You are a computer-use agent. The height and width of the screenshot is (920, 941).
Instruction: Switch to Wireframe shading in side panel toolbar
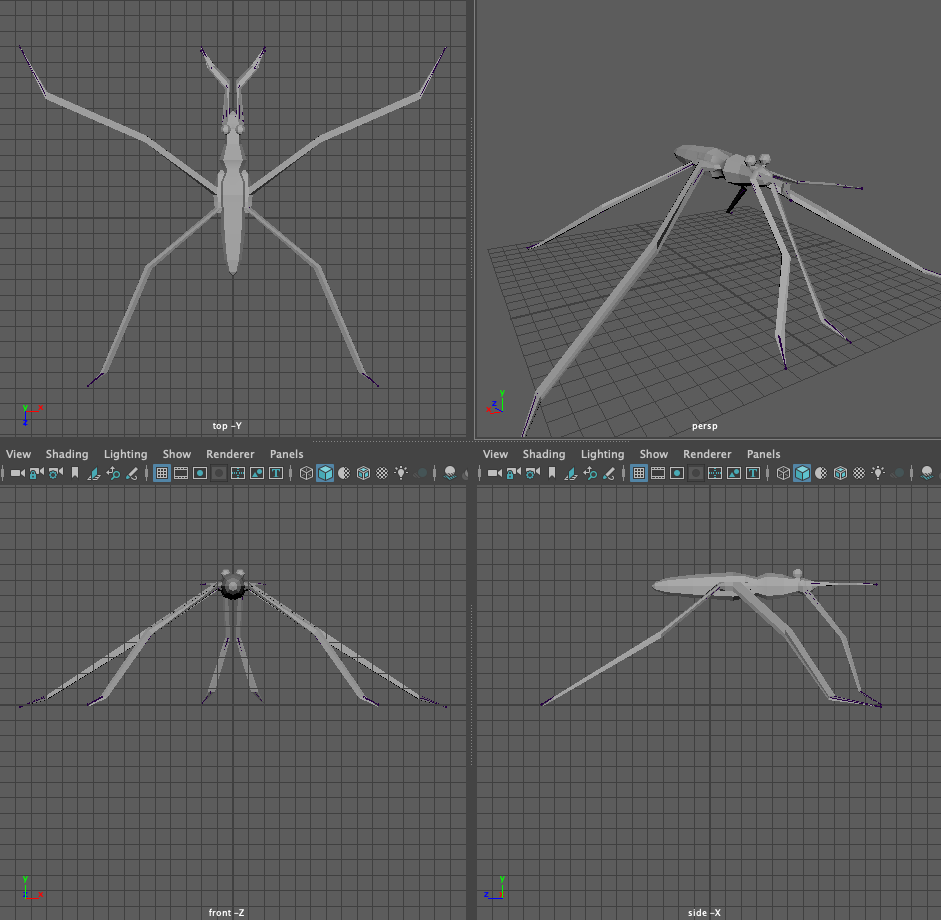[783, 474]
